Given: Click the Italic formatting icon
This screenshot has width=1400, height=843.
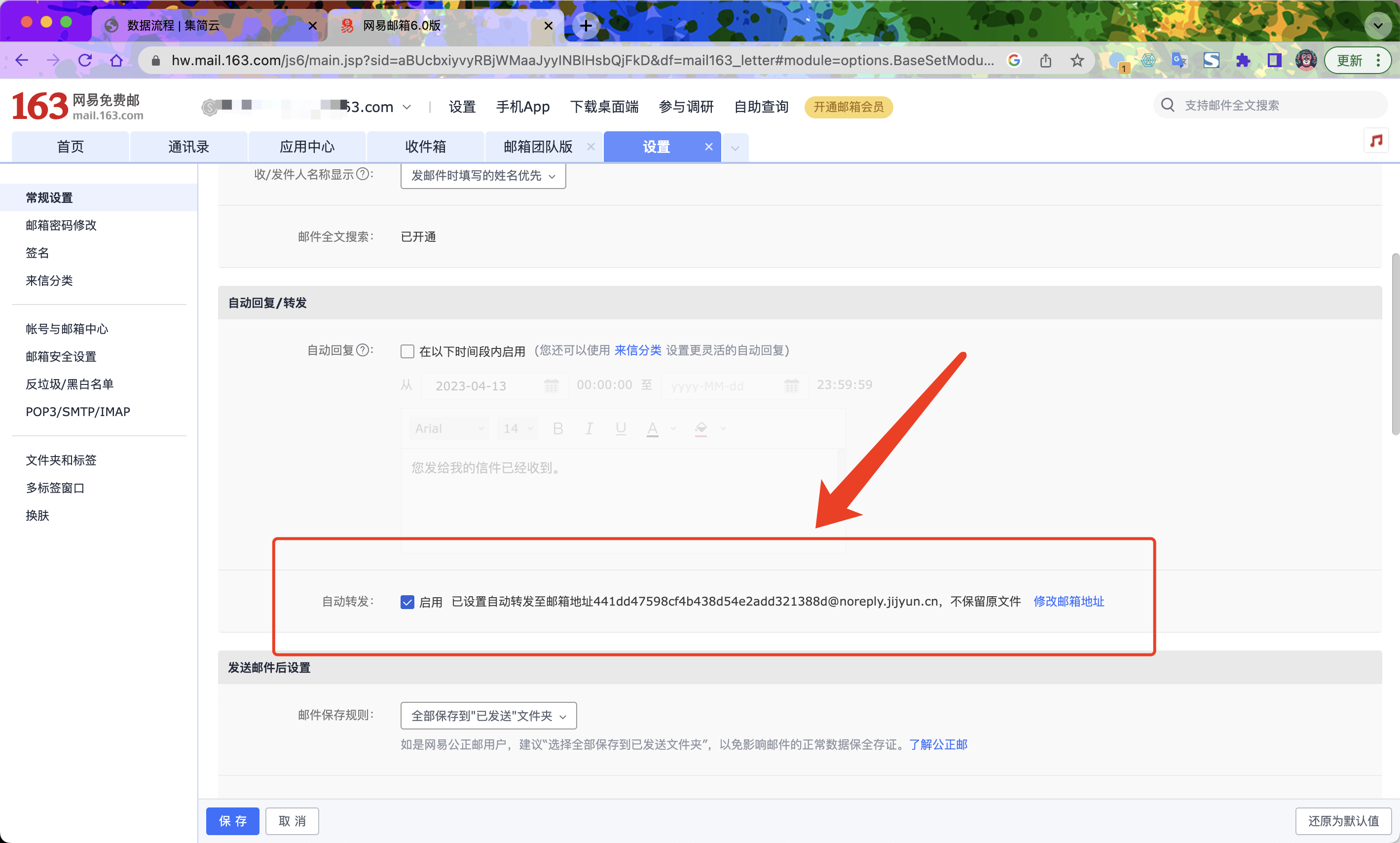Looking at the screenshot, I should (589, 428).
